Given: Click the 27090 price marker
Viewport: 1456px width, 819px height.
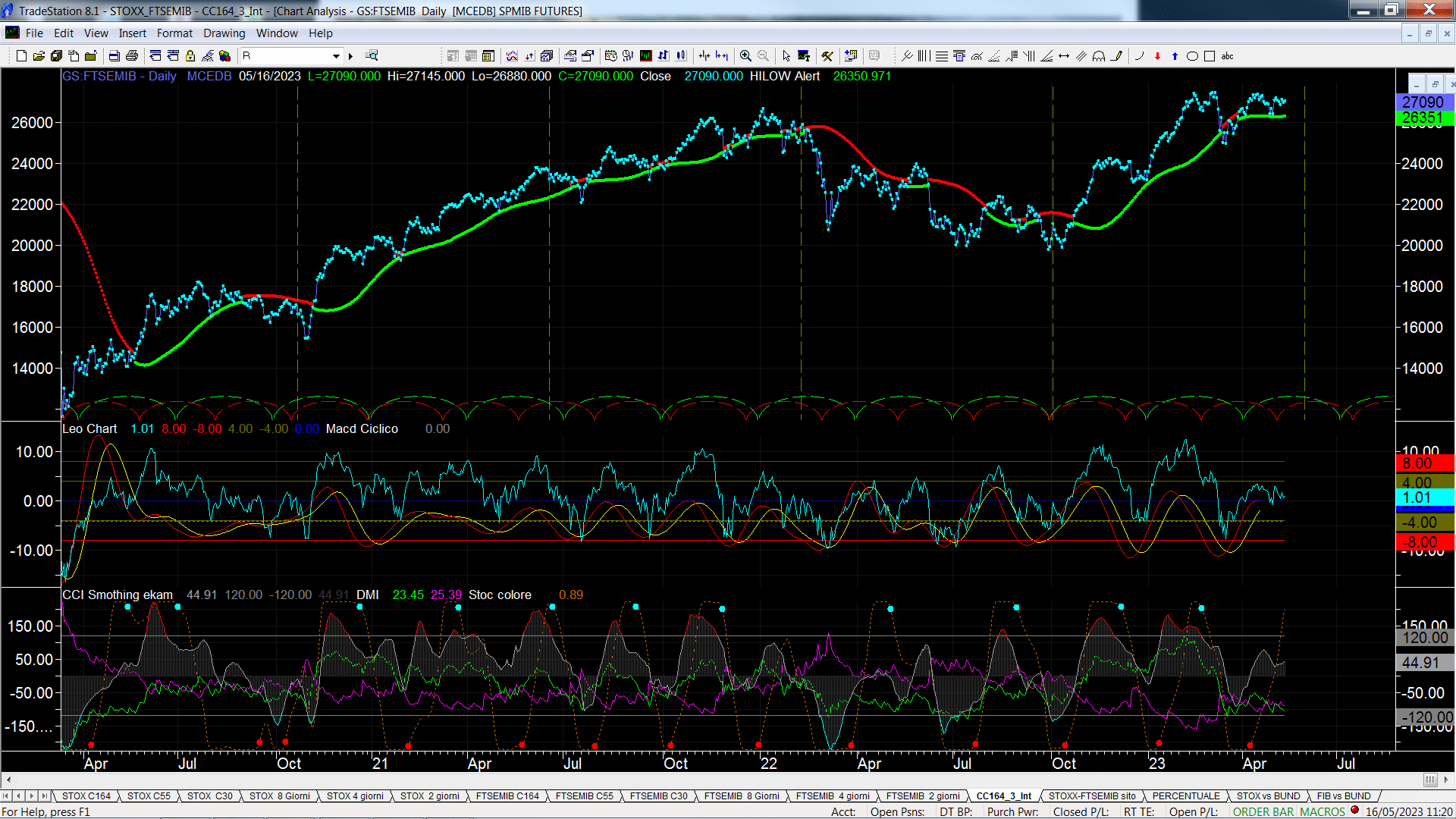Looking at the screenshot, I should click(x=1424, y=102).
